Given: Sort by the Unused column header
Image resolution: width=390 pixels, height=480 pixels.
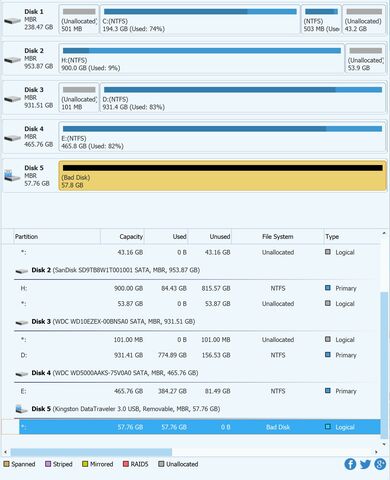Looking at the screenshot, I should click(x=210, y=237).
